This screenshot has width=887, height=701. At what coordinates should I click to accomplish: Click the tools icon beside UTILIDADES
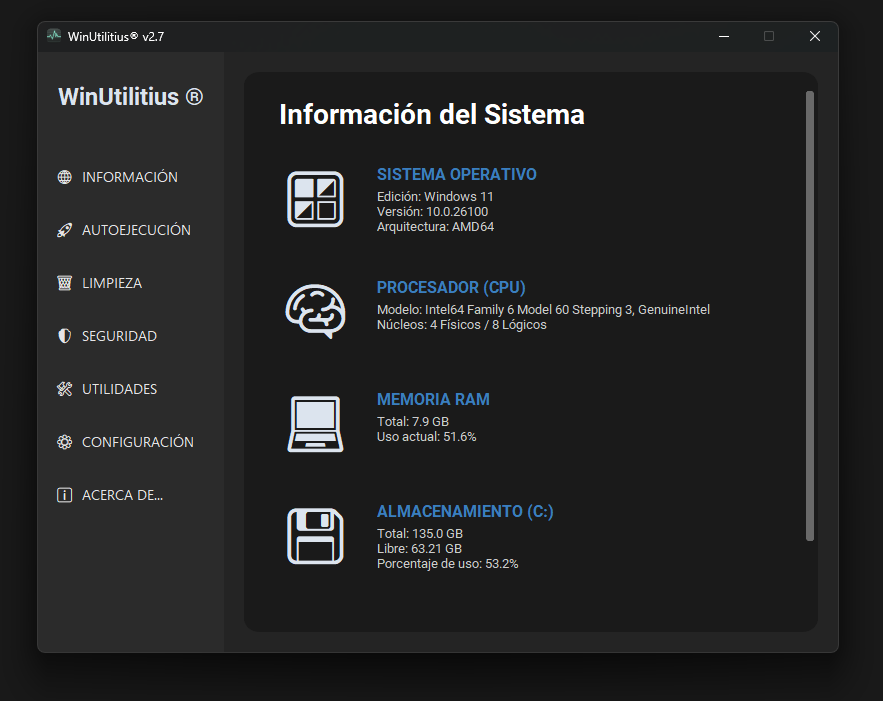click(x=65, y=389)
